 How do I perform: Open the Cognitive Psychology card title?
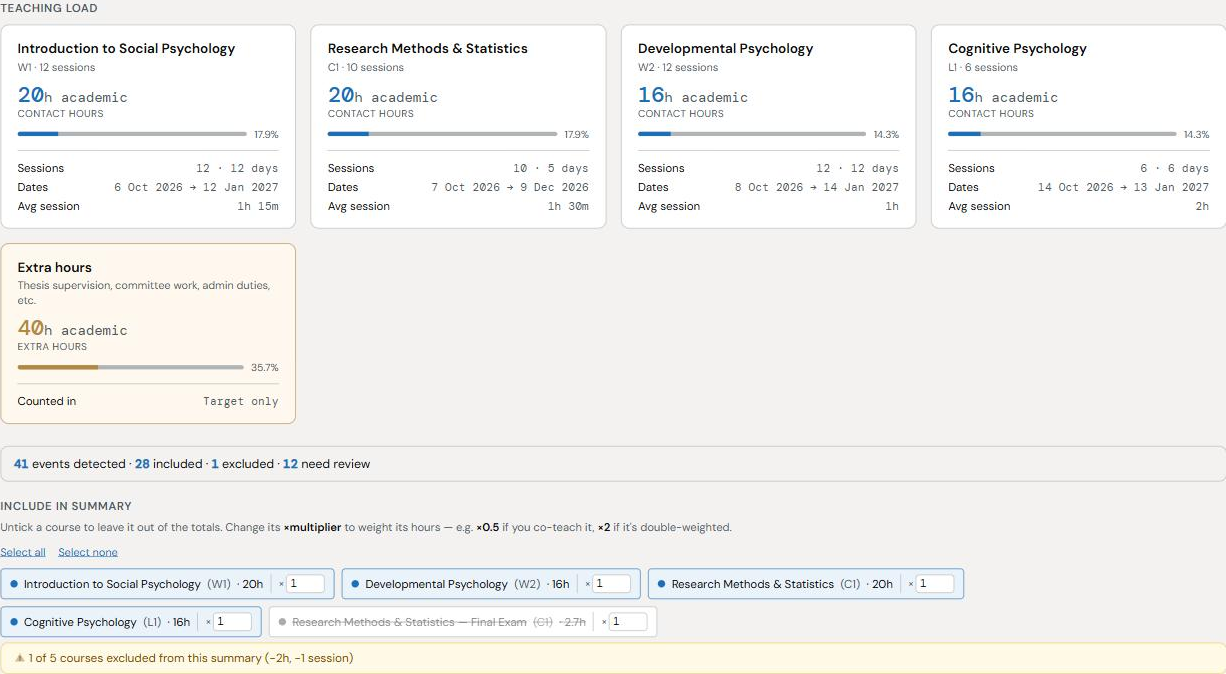tap(1017, 48)
